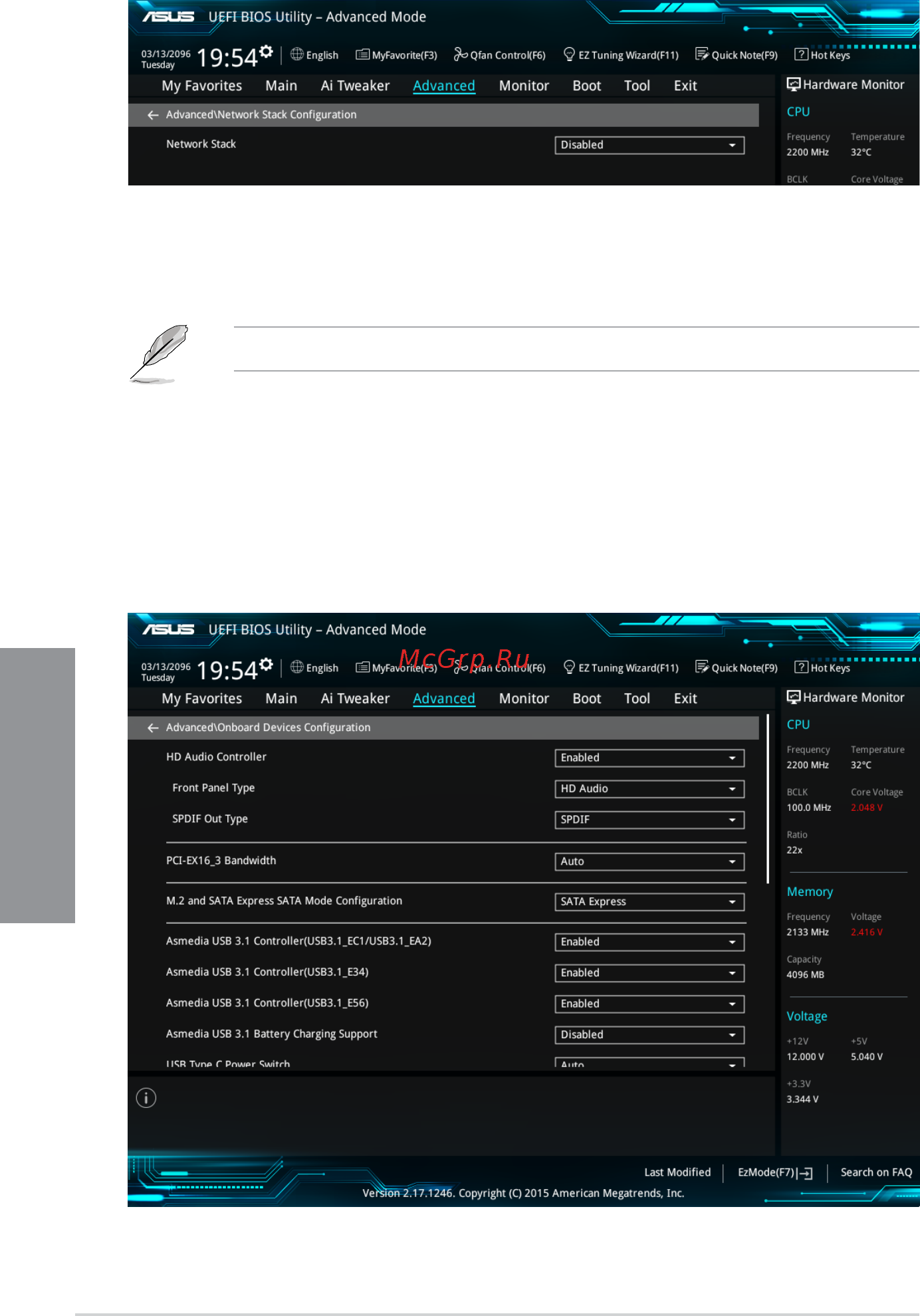
Task: Open Tool tab in Network Stack screen
Action: click(637, 86)
